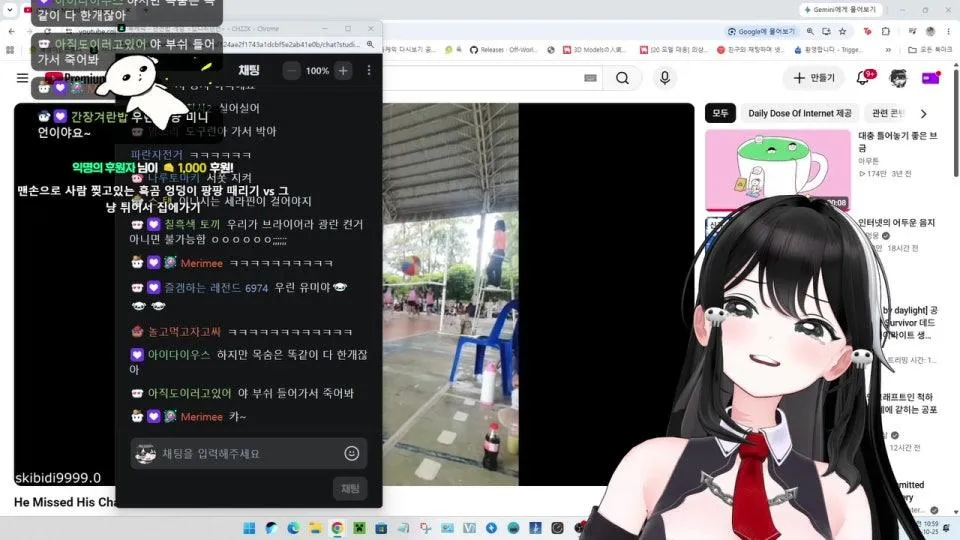Image resolution: width=960 pixels, height=540 pixels.
Task: Click username Merimee in chat message 카~
Action: point(201,416)
